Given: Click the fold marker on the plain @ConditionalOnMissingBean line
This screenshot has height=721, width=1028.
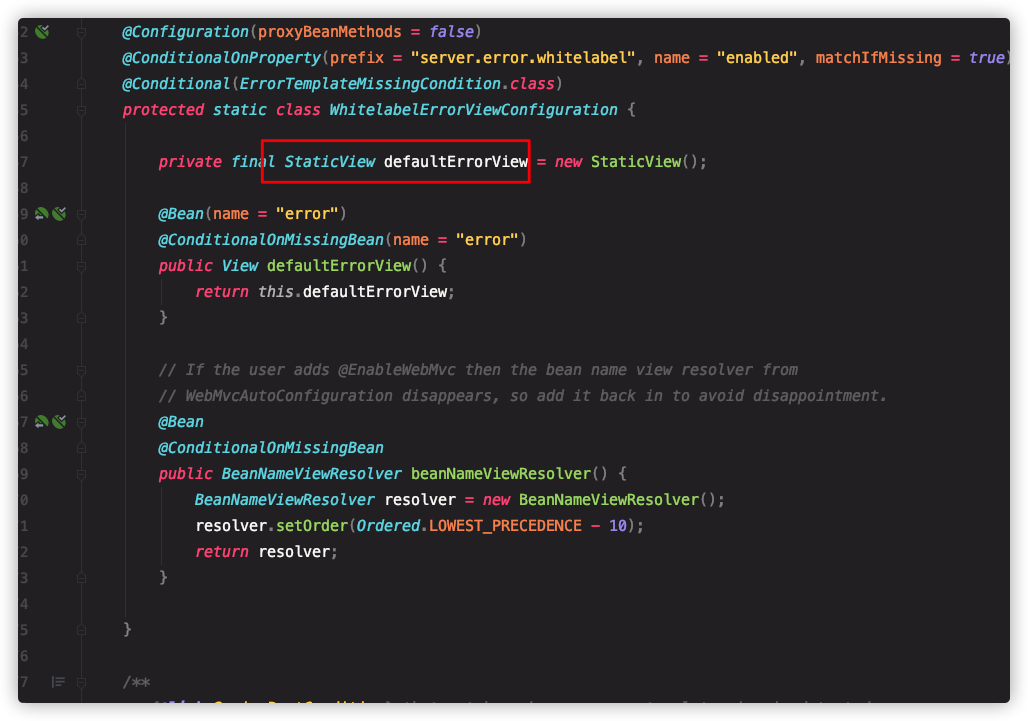Looking at the screenshot, I should pyautogui.click(x=81, y=448).
